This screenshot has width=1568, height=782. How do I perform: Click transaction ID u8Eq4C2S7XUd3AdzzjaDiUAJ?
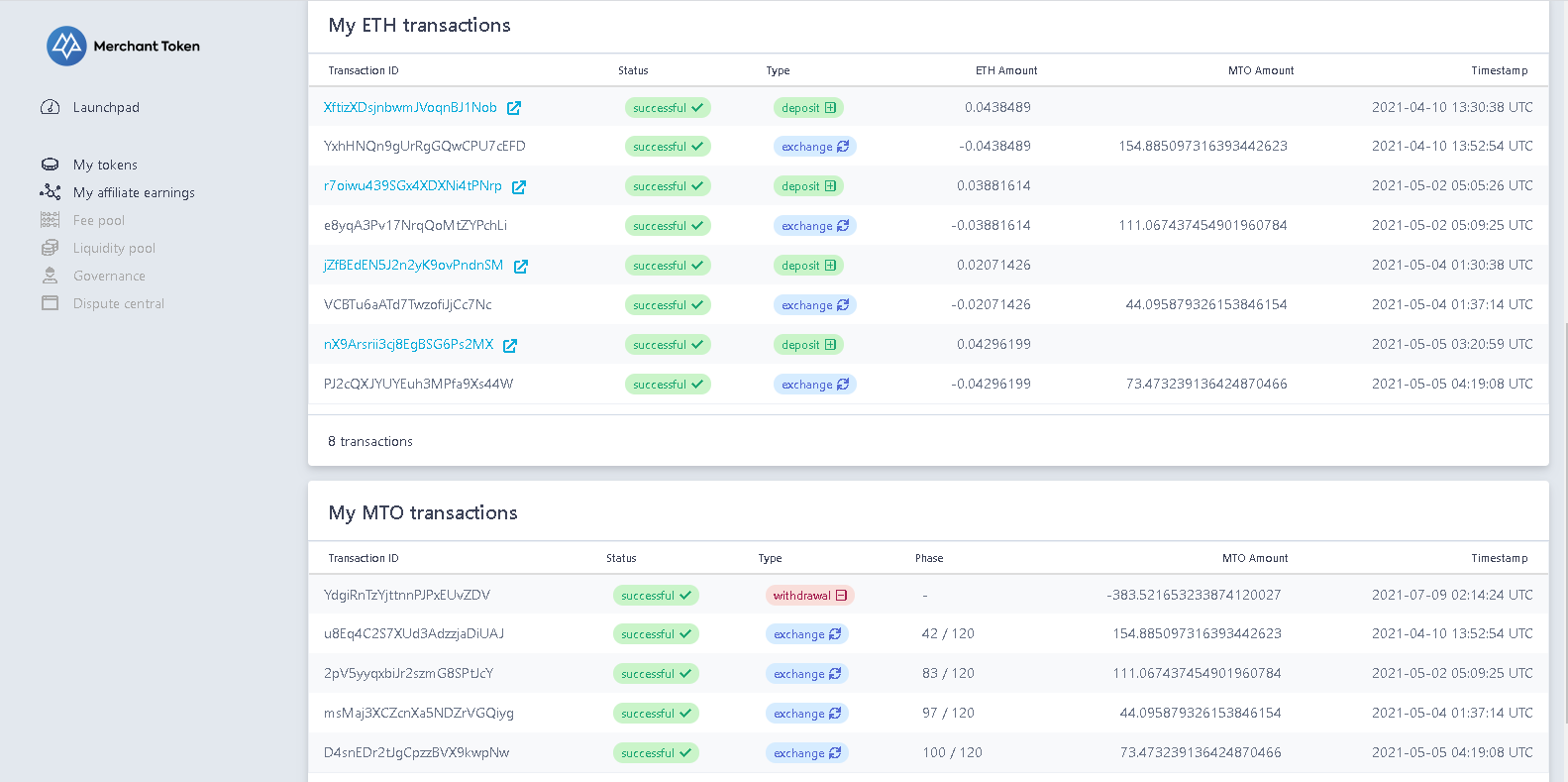414,633
